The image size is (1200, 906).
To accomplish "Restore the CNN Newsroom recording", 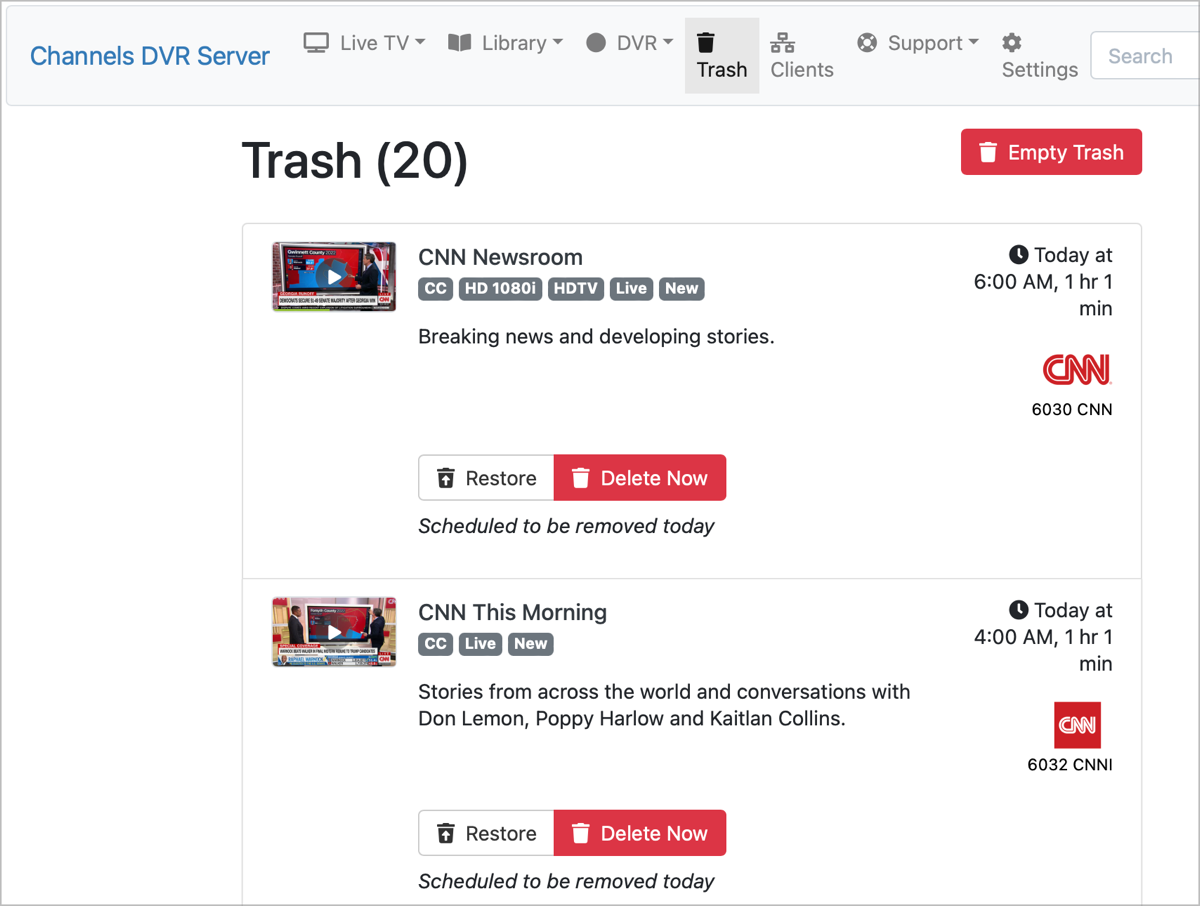I will tap(486, 478).
